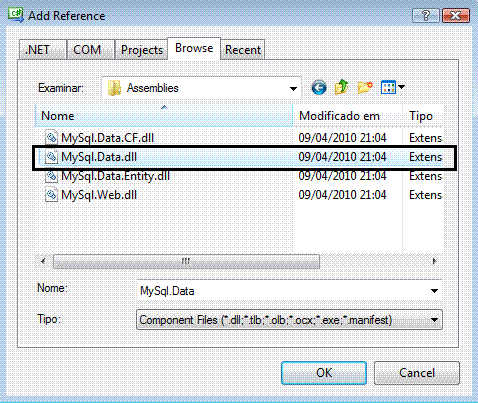This screenshot has height=403, width=478.
Task: Click the Nome filename input field
Action: (283, 291)
